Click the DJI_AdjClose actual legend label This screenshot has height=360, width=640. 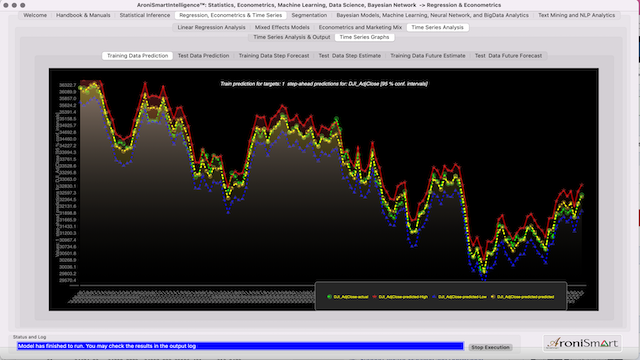click(x=351, y=297)
